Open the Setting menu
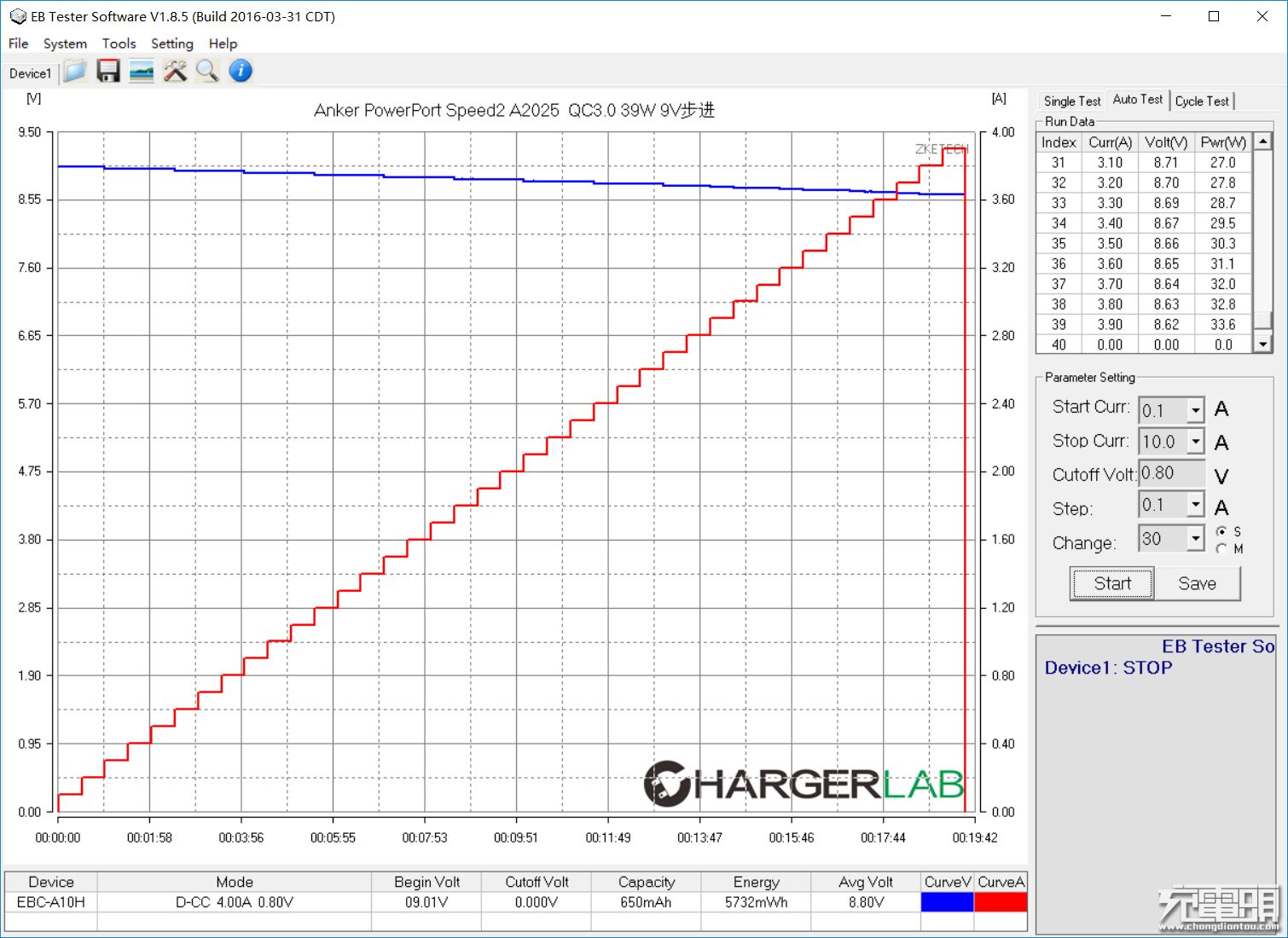Screen dimensions: 1288x938 click(171, 43)
